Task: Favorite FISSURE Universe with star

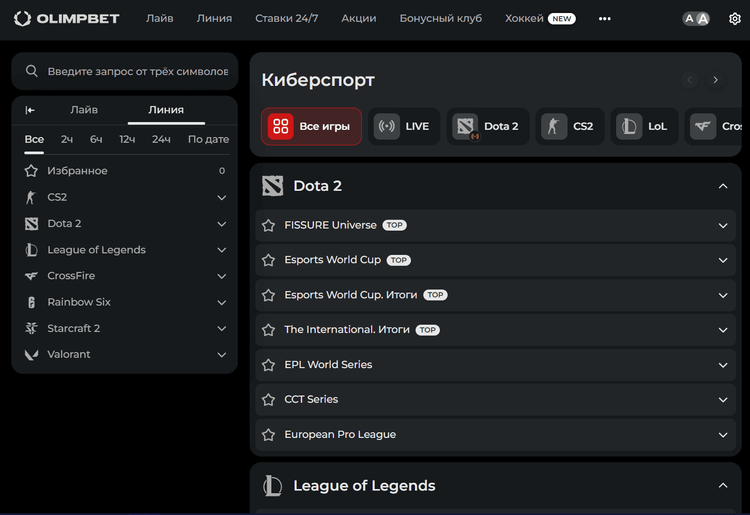Action: [268, 226]
